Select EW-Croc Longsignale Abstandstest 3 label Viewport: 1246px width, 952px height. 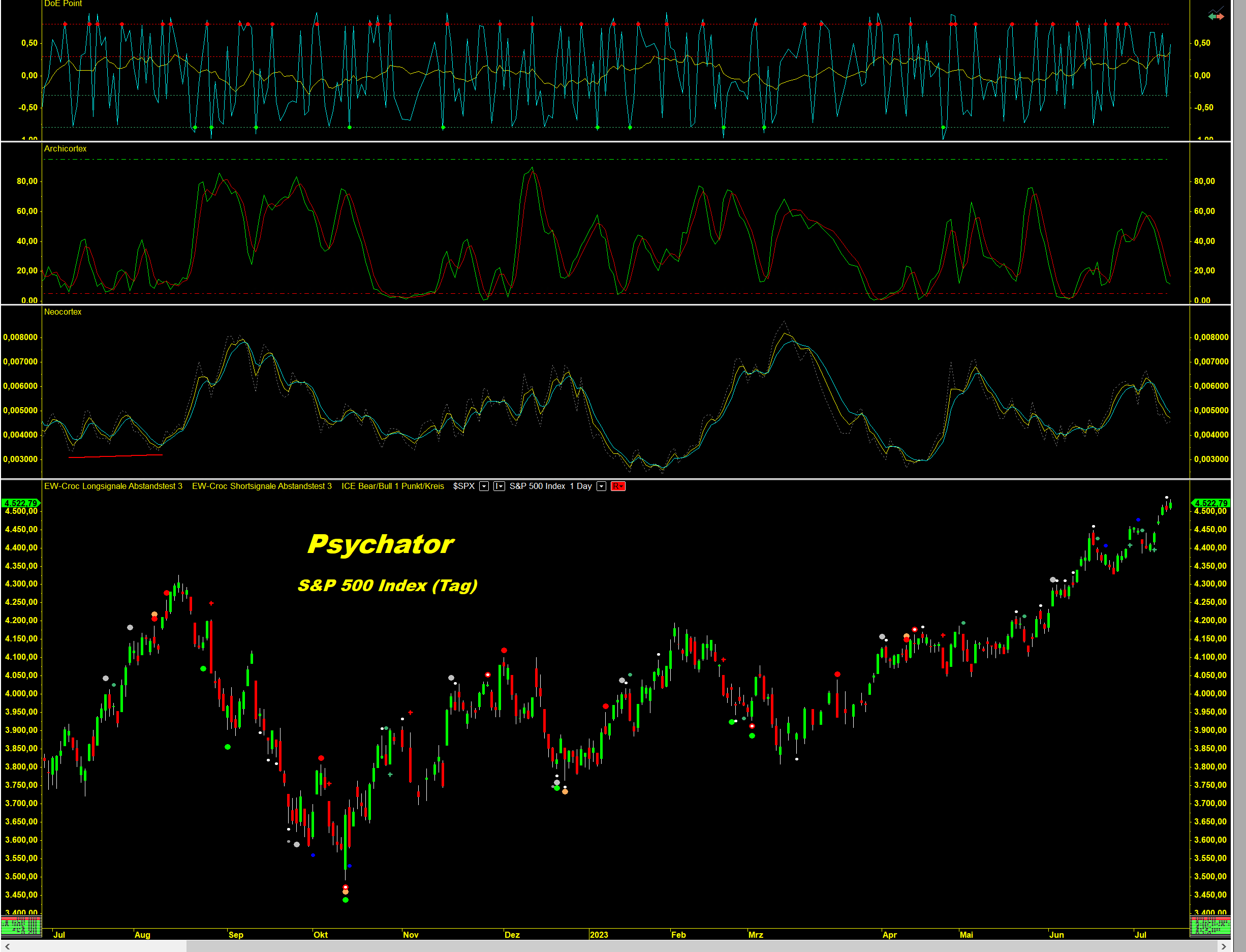113,486
